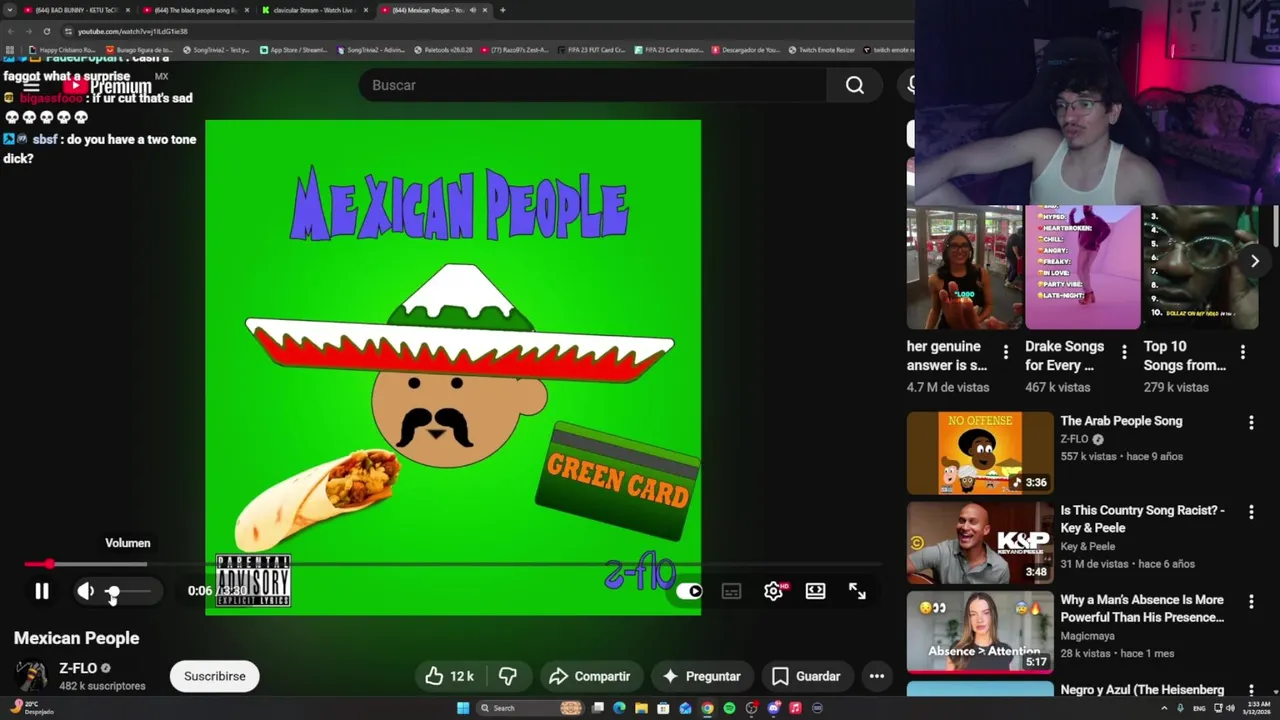Open 'Is This Country Song Racist?' title
Viewport: 1280px width, 720px height.
[x=1142, y=519]
